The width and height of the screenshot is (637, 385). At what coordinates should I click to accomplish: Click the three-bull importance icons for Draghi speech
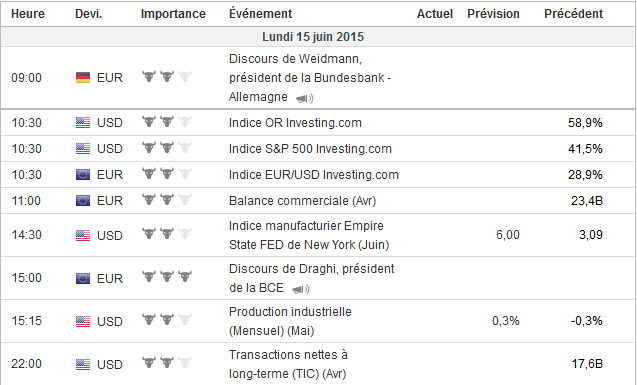click(x=167, y=277)
